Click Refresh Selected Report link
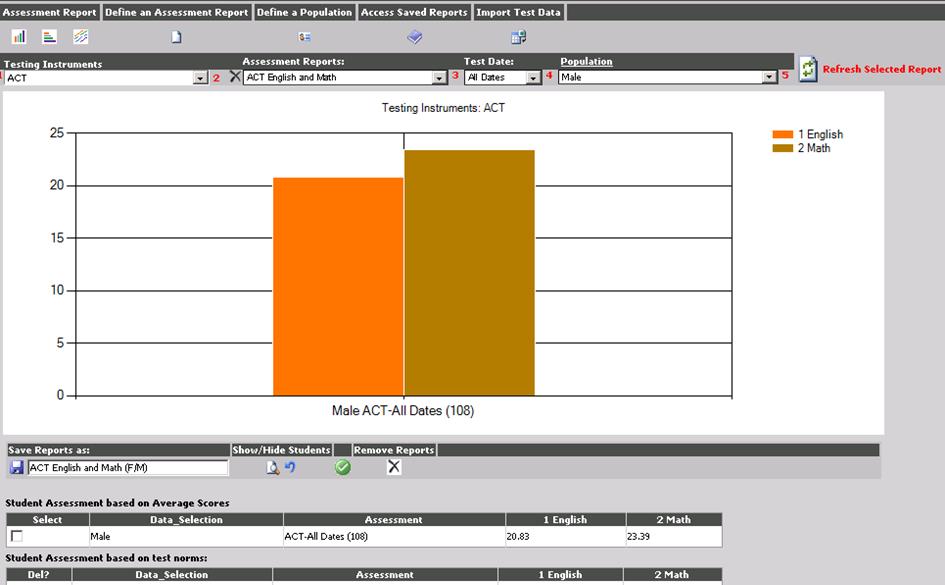Screen dimensions: 945x585 [881, 69]
